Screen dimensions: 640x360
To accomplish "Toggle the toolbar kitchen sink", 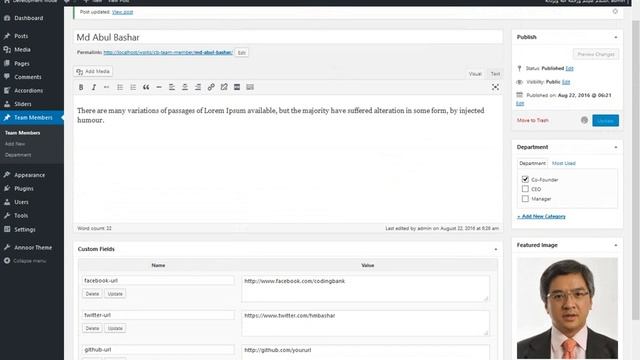I will [x=250, y=87].
